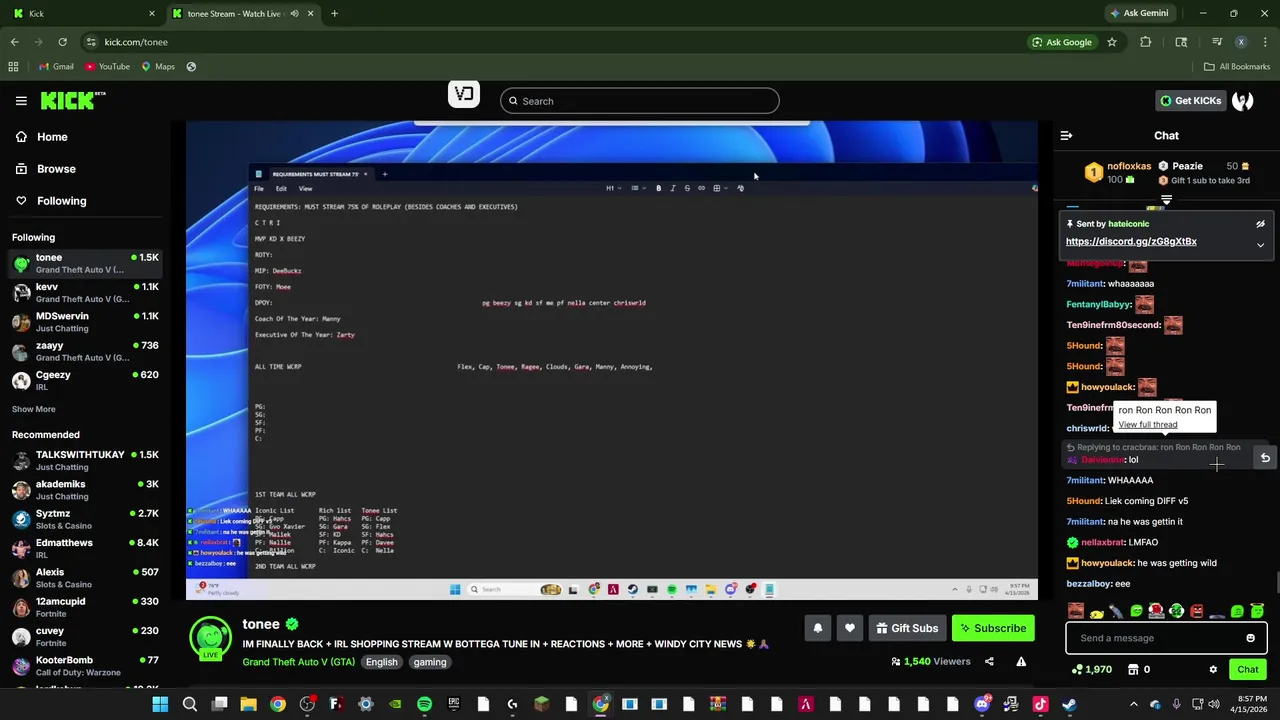Click the Subscribe button
The width and height of the screenshot is (1280, 720).
[x=993, y=628]
